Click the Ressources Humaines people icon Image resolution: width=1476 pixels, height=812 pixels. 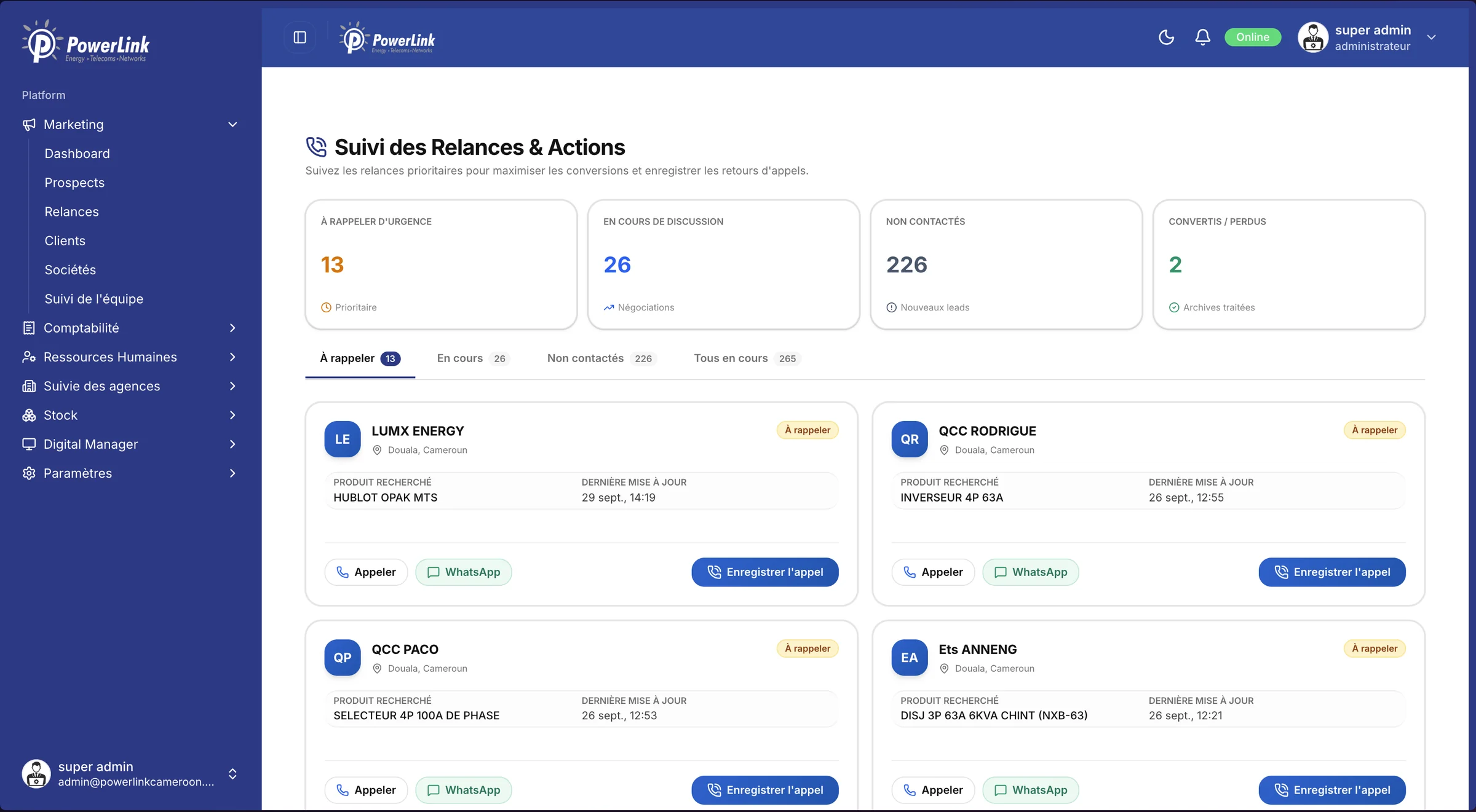[29, 357]
